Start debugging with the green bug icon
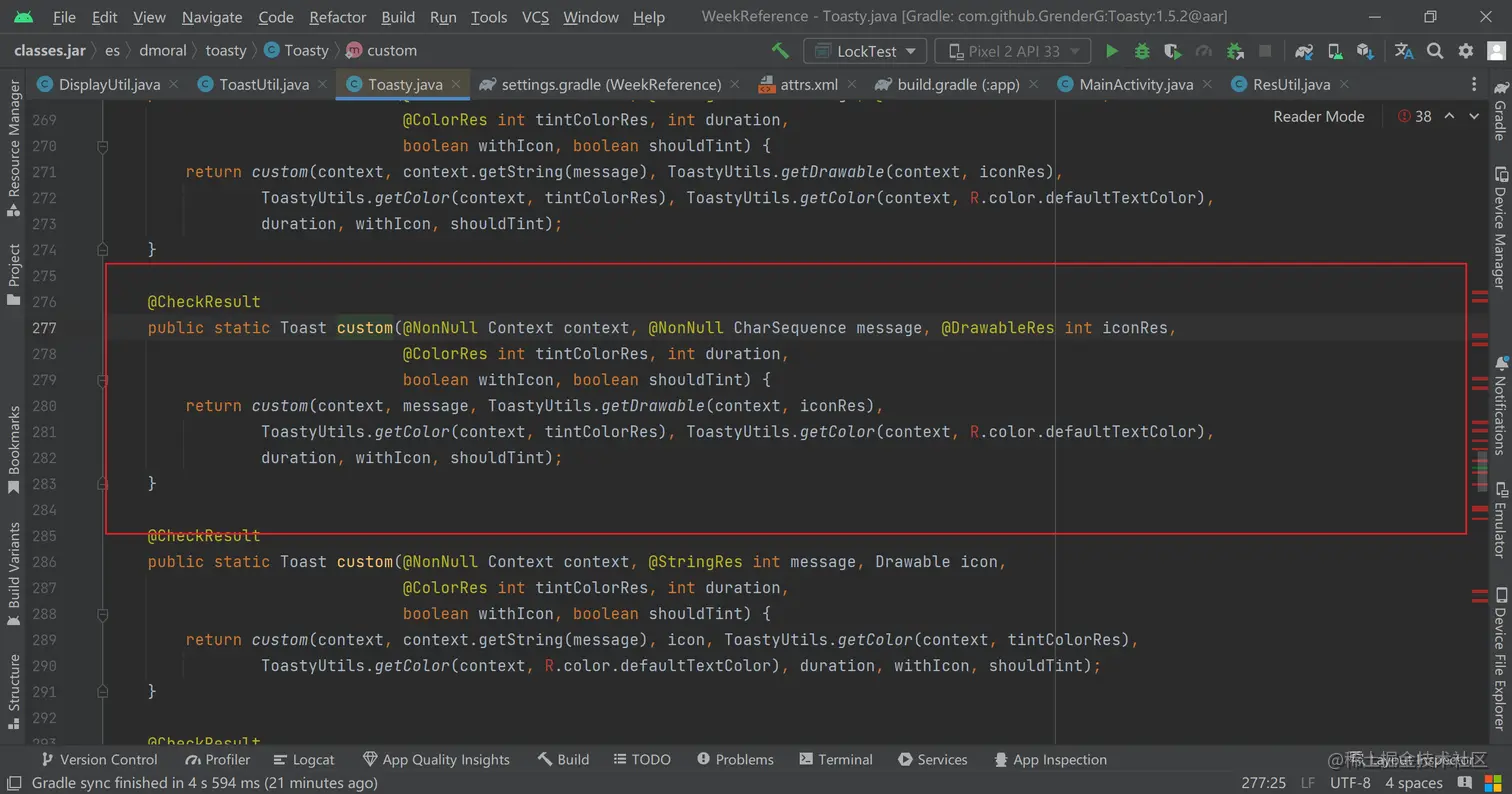1512x794 pixels. (x=1142, y=51)
